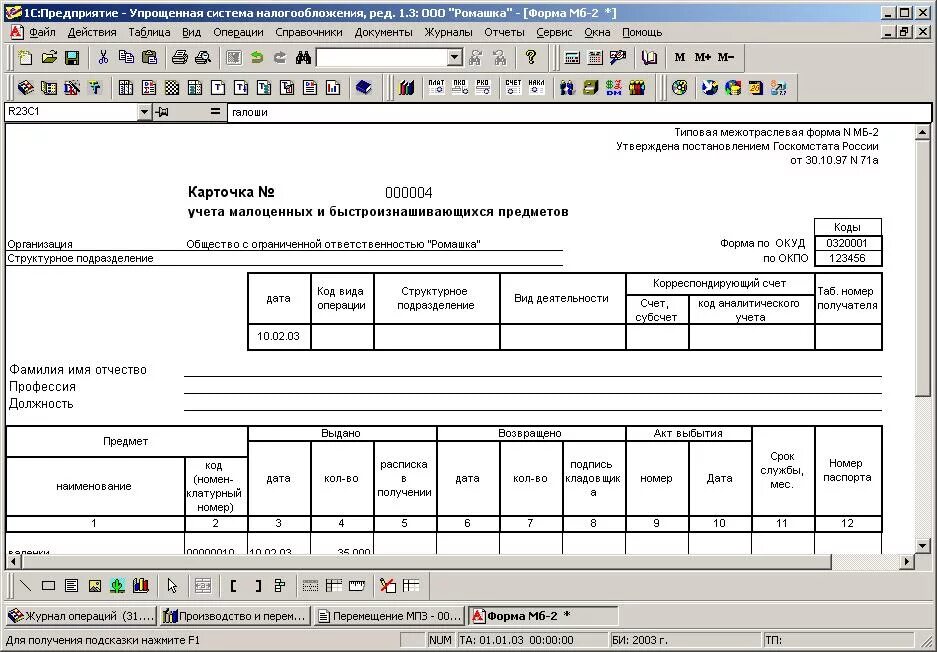Image resolution: width=937 pixels, height=652 pixels.
Task: Create a cash receipt order with the ПКО icon
Action: [460, 88]
